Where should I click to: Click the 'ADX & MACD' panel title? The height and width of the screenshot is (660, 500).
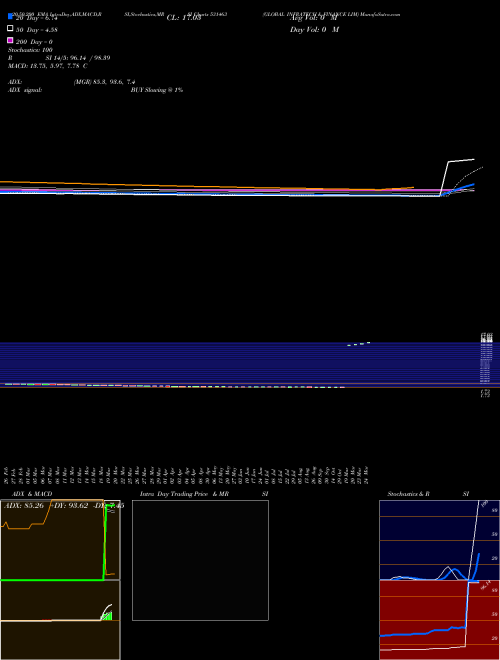[x=32, y=494]
